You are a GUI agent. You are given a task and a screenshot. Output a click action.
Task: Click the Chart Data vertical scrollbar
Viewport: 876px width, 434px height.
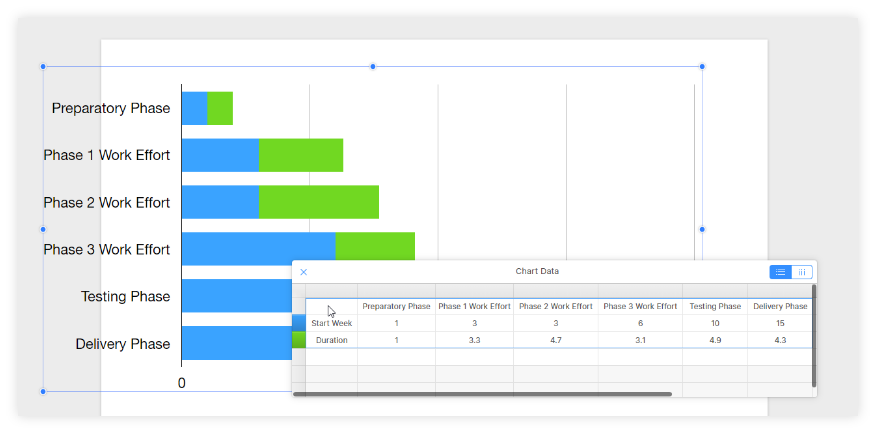[814, 336]
